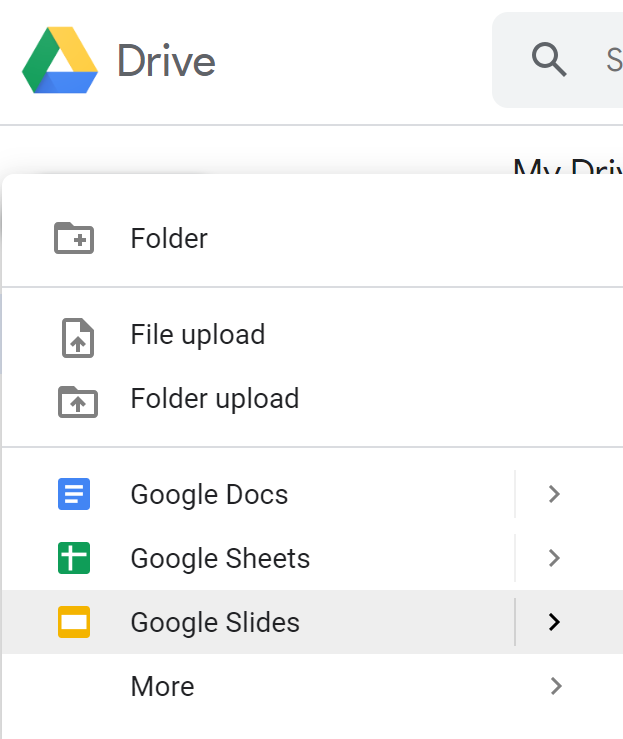The height and width of the screenshot is (739, 623).
Task: Select the Folder menu entry text
Action: (x=169, y=238)
